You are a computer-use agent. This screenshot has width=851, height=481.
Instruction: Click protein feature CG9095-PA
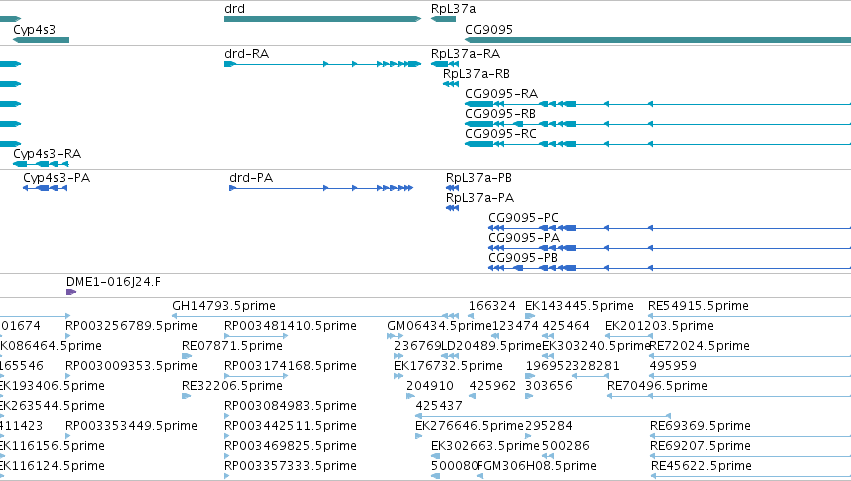click(669, 248)
